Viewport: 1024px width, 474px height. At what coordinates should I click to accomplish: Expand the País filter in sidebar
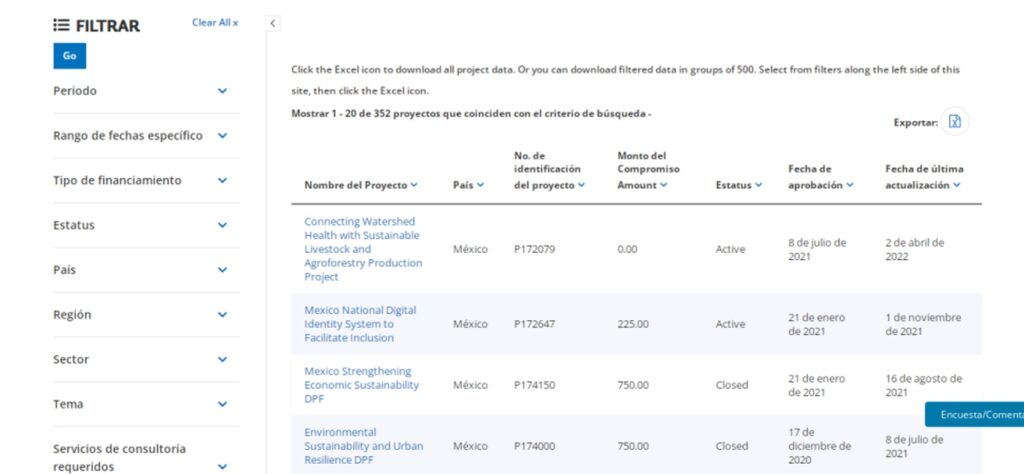click(x=222, y=270)
